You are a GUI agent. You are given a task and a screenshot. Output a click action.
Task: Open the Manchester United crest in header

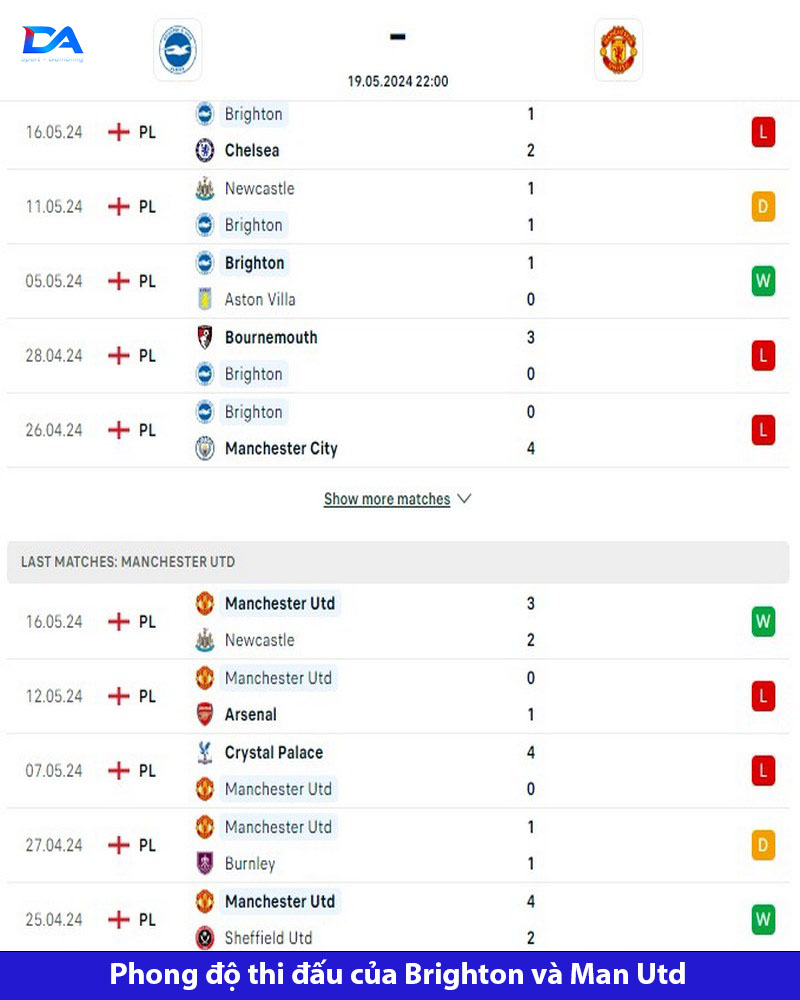[x=618, y=50]
